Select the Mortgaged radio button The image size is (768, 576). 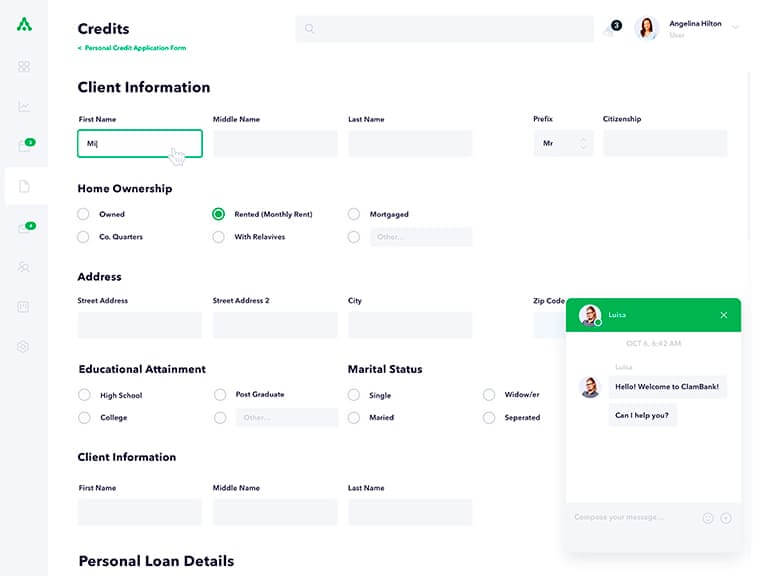(354, 214)
